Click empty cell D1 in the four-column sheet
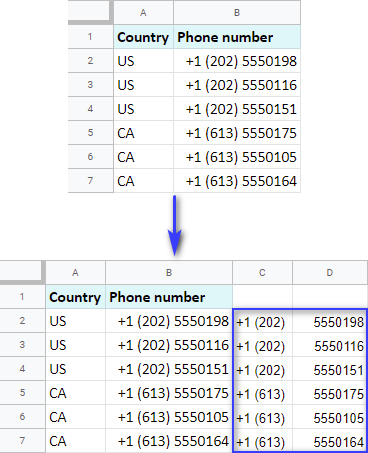This screenshot has height=453, width=368. click(330, 297)
